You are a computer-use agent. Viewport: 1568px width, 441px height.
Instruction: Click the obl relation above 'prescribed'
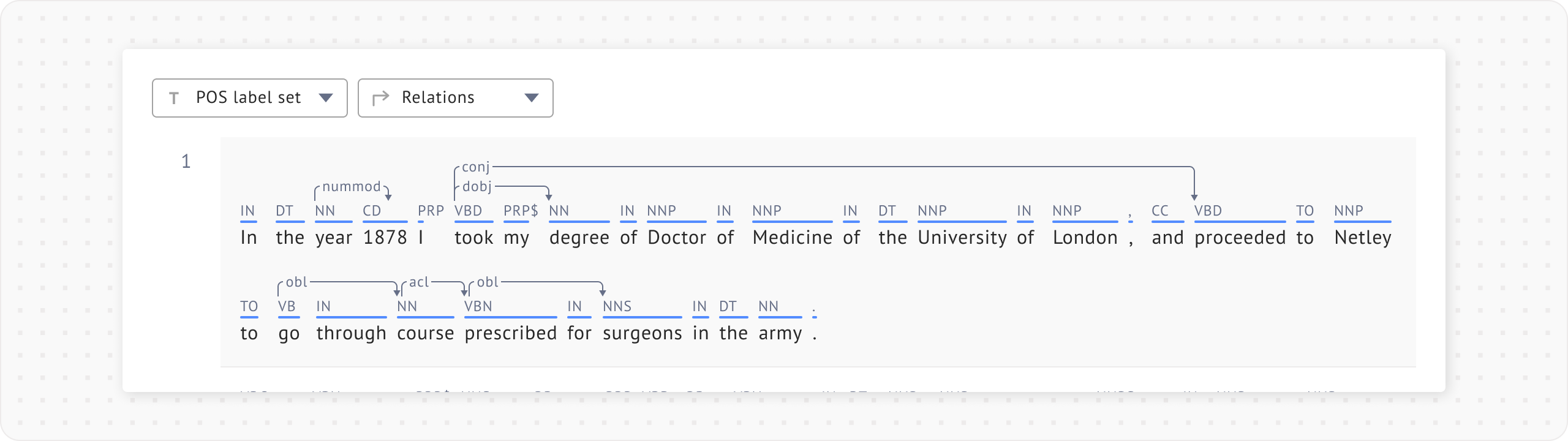click(488, 282)
